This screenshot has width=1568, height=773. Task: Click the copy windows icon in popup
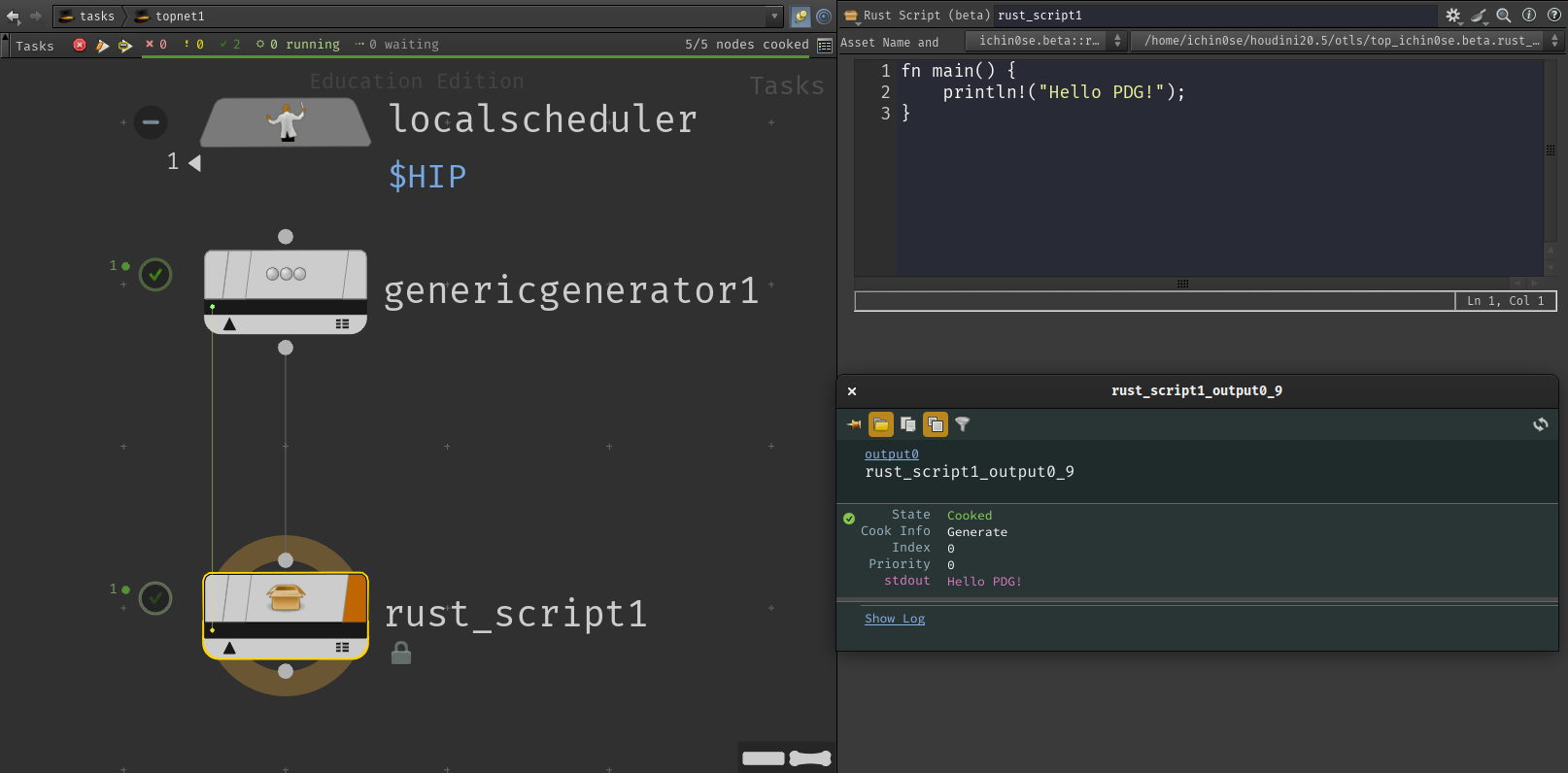coord(908,424)
